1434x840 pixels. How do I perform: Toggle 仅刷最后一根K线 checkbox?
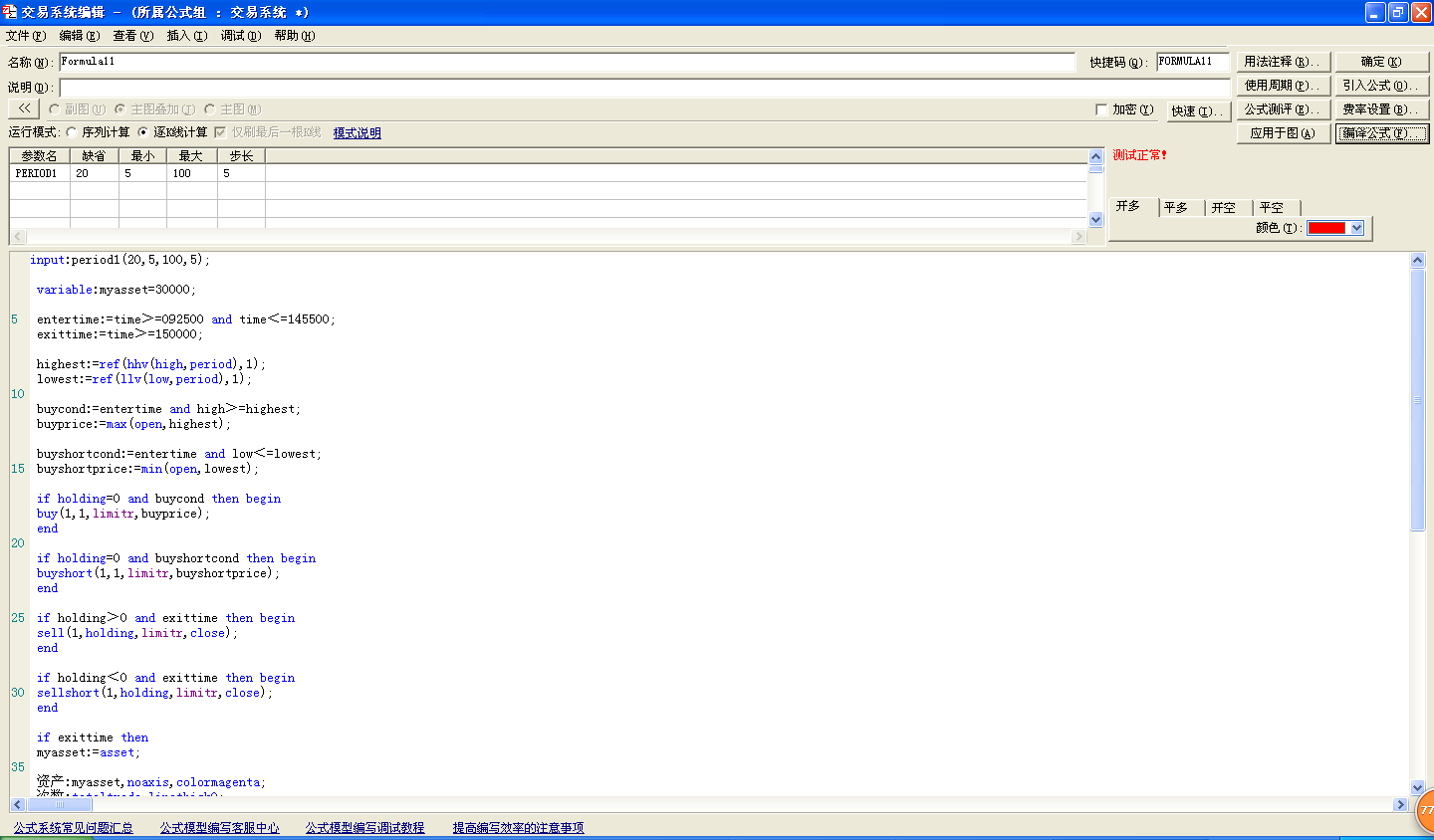[220, 132]
